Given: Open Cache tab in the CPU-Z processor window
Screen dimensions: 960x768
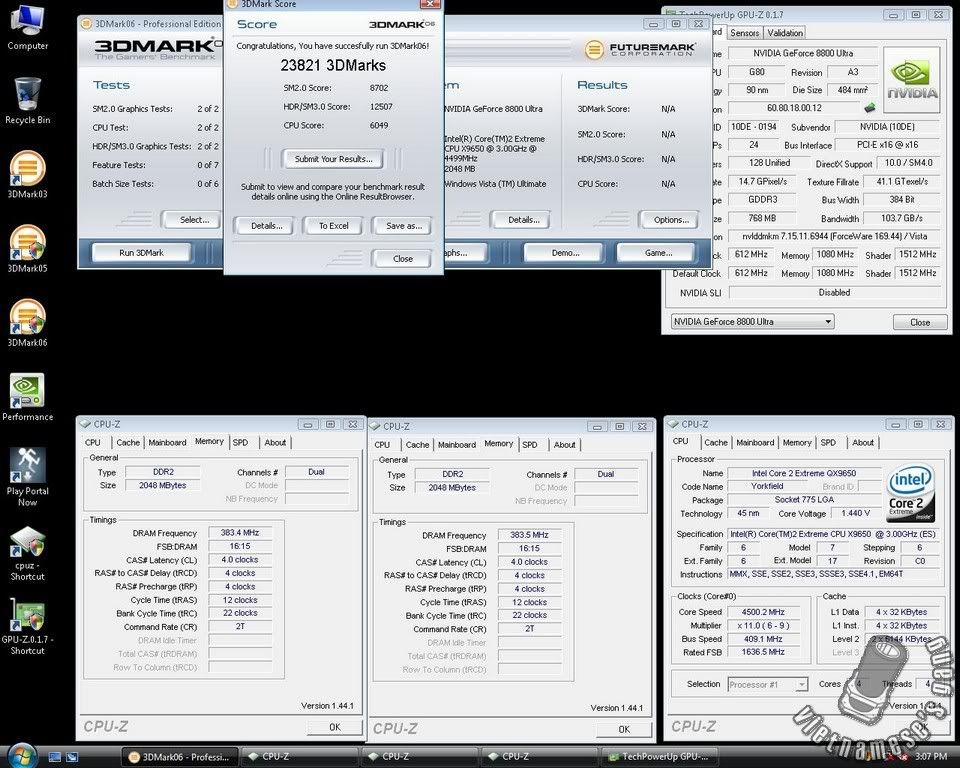Looking at the screenshot, I should click(x=716, y=442).
